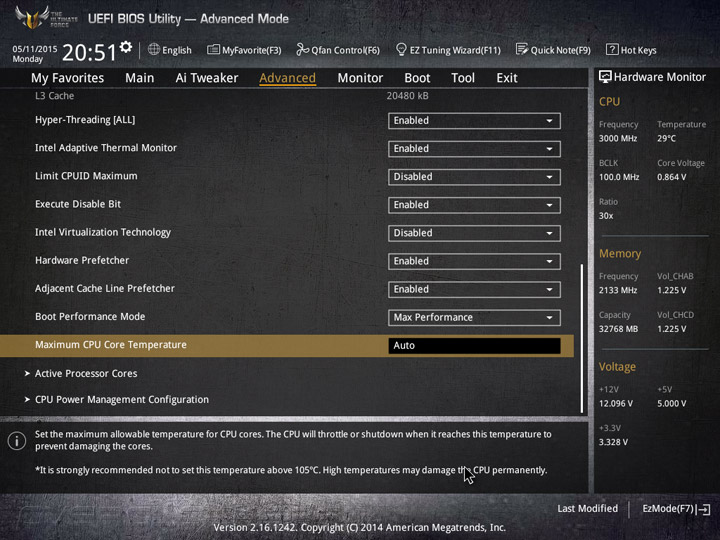Open the Intel Adaptive Thermal Monitor dropdown

(x=474, y=149)
